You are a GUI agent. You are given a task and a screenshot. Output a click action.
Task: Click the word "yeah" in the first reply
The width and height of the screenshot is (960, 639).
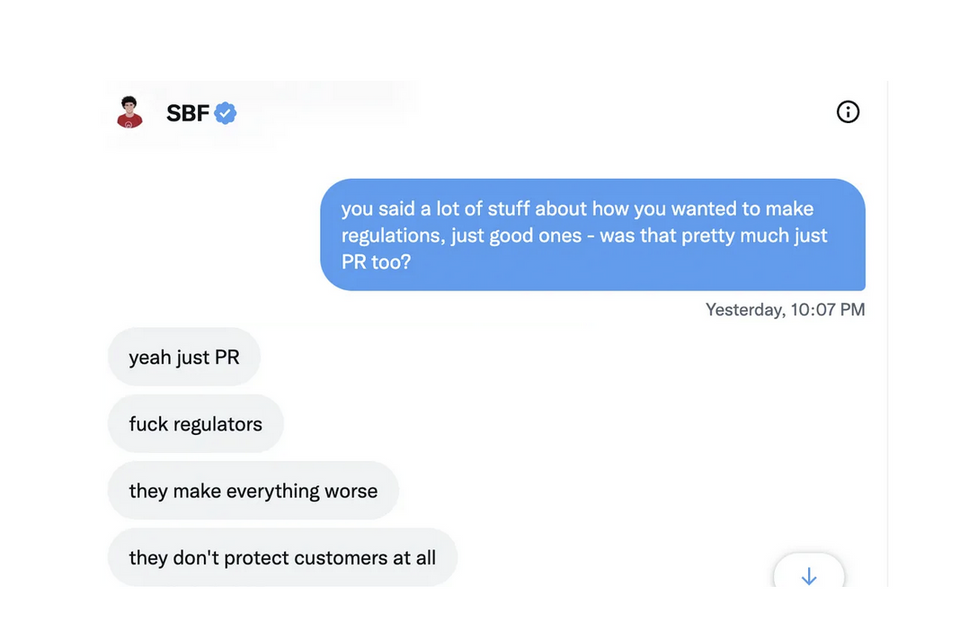(x=150, y=357)
